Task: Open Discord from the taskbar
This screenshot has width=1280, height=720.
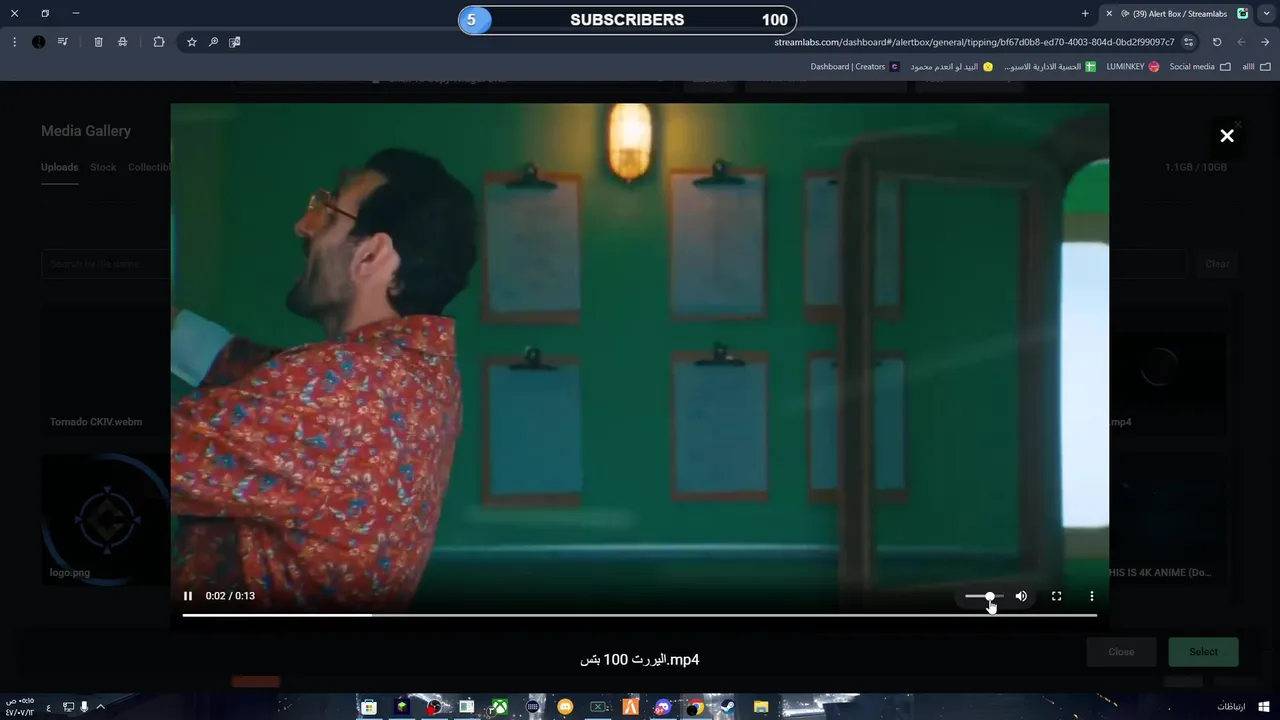Action: 662,707
